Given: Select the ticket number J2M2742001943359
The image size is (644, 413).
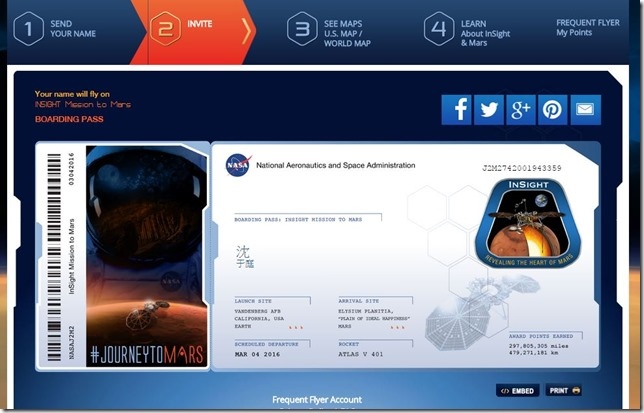Looking at the screenshot, I should click(522, 168).
